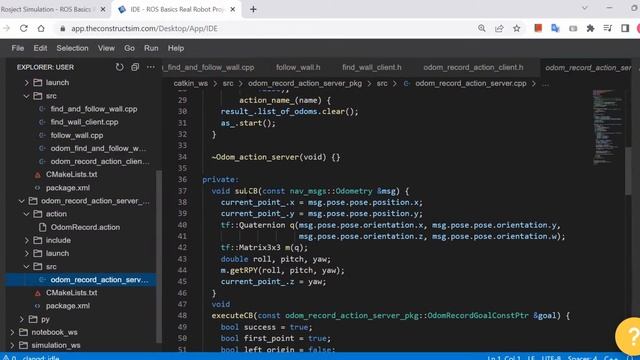Go to browser home page
This screenshot has height=360, width=640.
[41, 28]
